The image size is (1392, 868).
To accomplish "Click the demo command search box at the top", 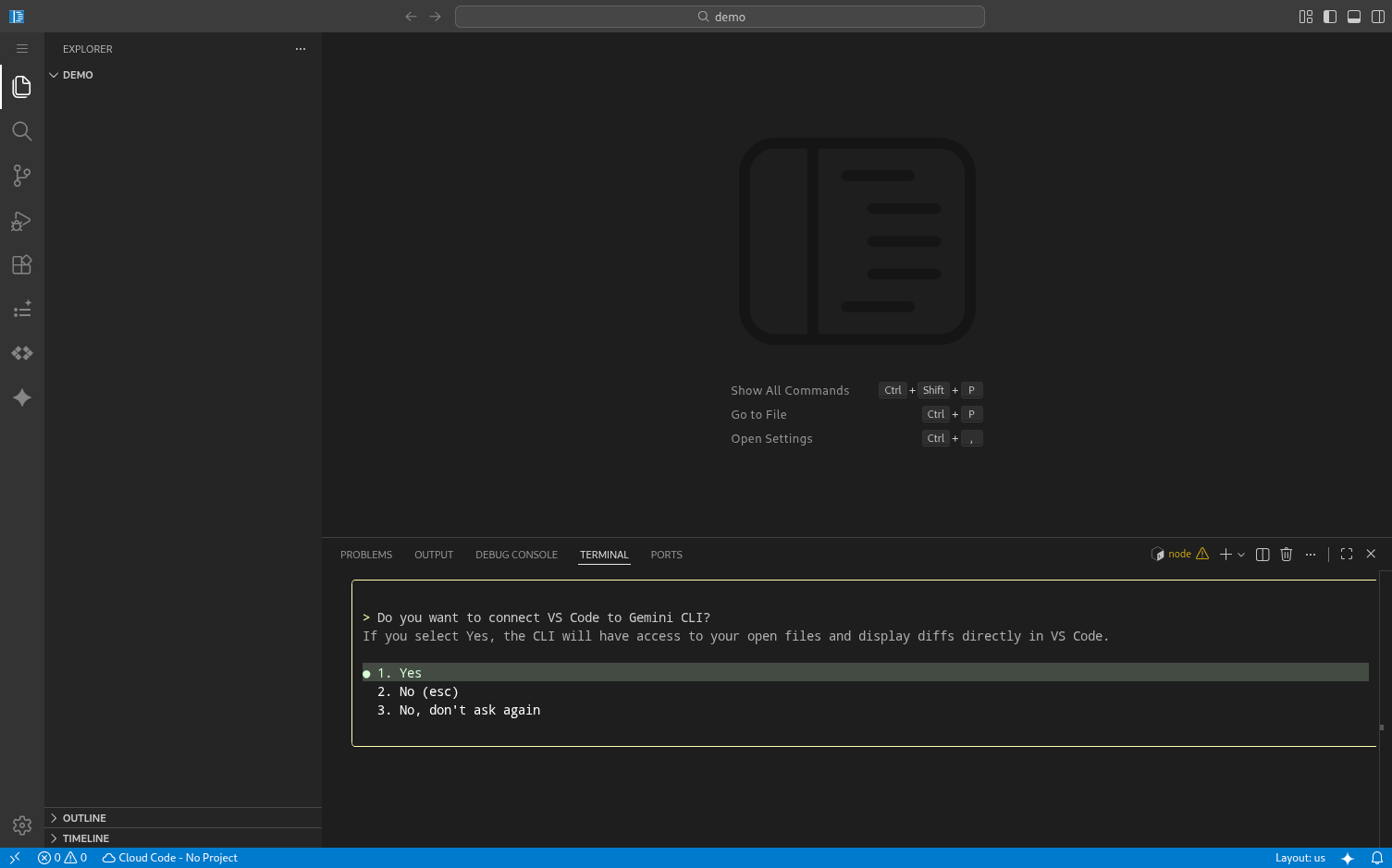I will 720,16.
